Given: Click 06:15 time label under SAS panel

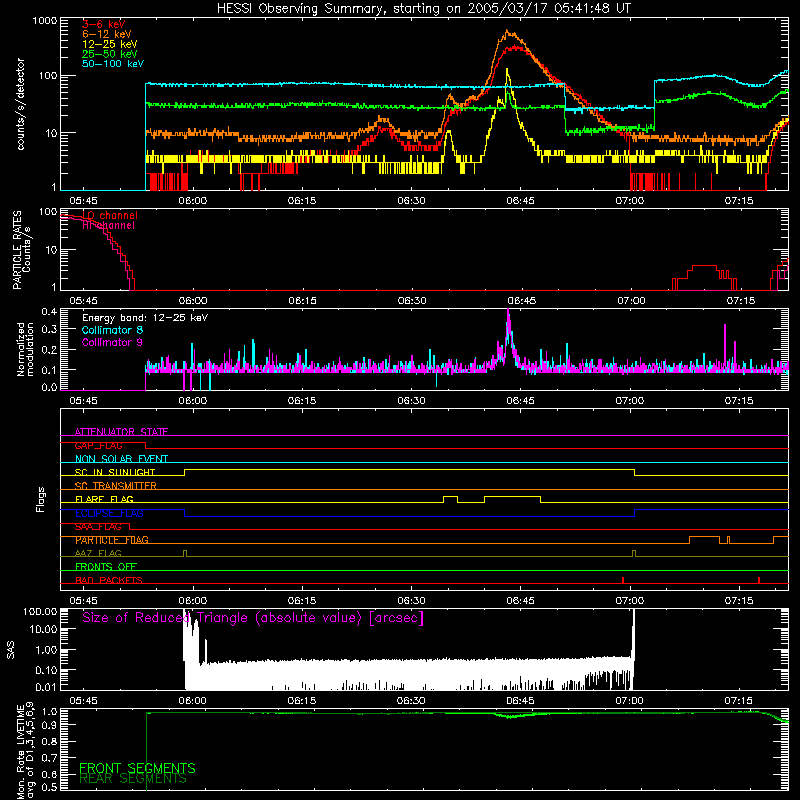Looking at the screenshot, I should pos(302,701).
